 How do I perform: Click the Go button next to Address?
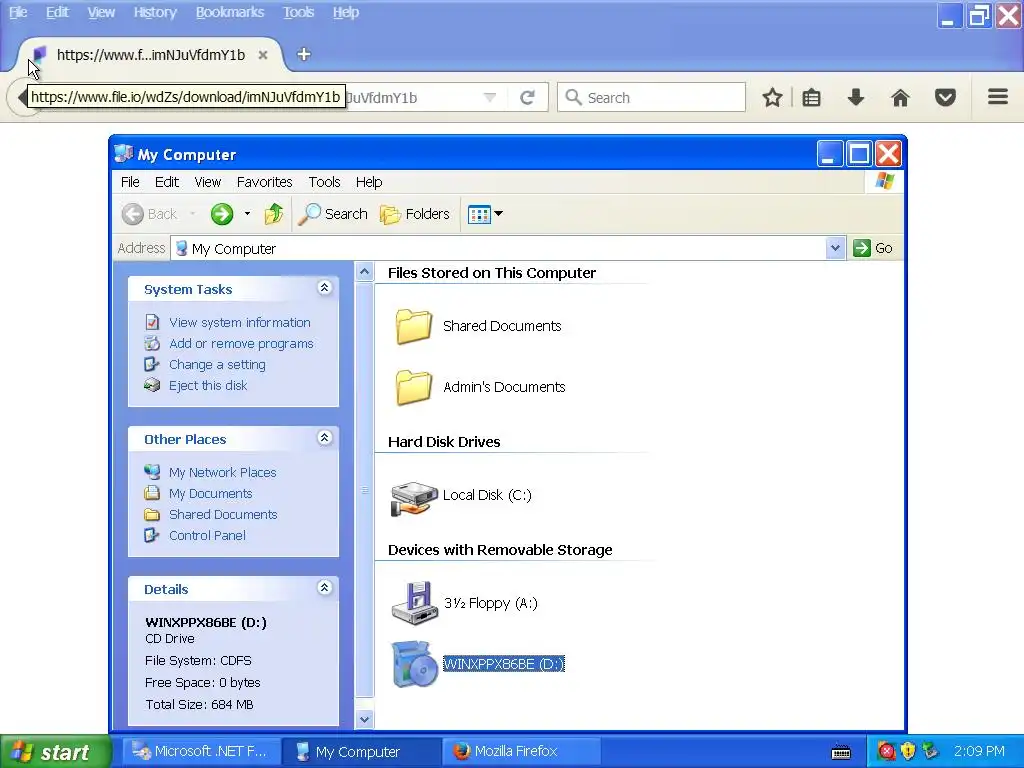[x=872, y=248]
